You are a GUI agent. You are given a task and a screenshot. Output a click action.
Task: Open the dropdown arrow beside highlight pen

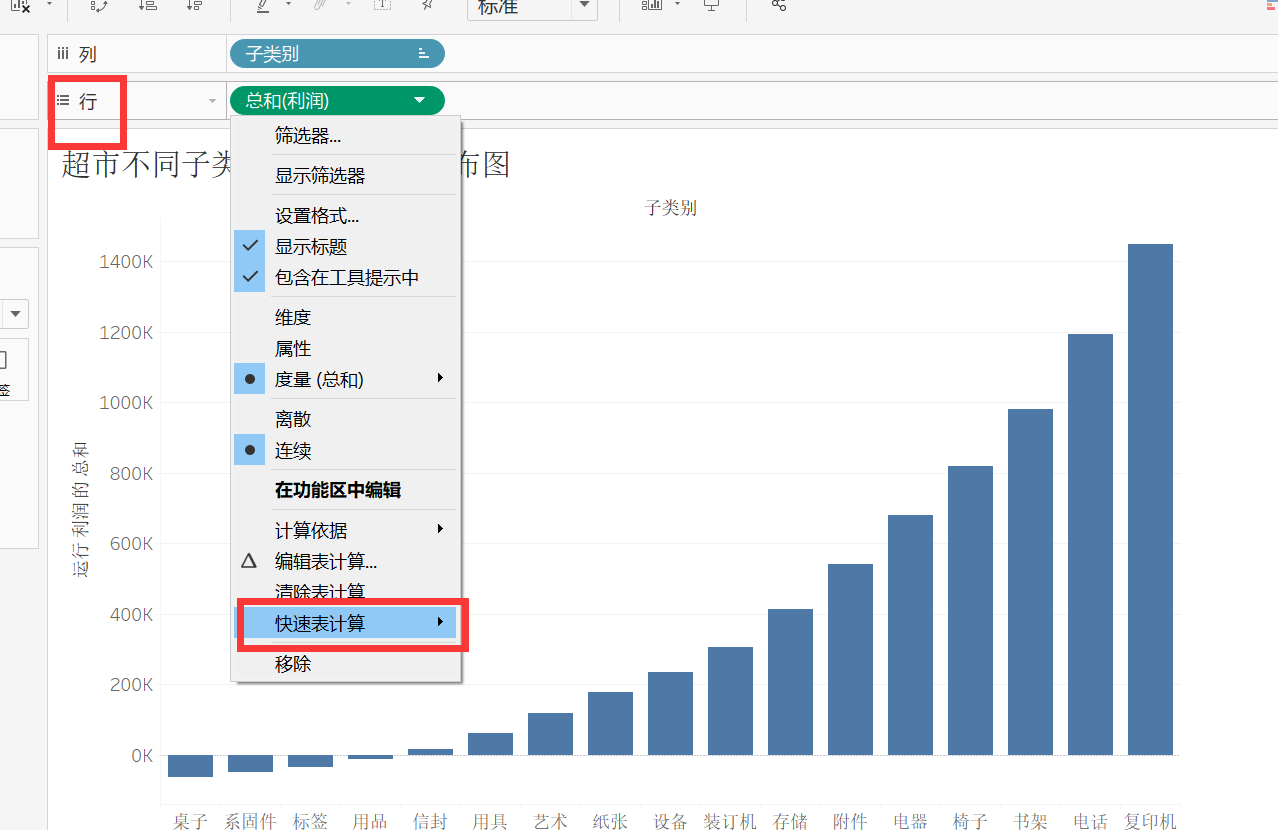click(288, 4)
